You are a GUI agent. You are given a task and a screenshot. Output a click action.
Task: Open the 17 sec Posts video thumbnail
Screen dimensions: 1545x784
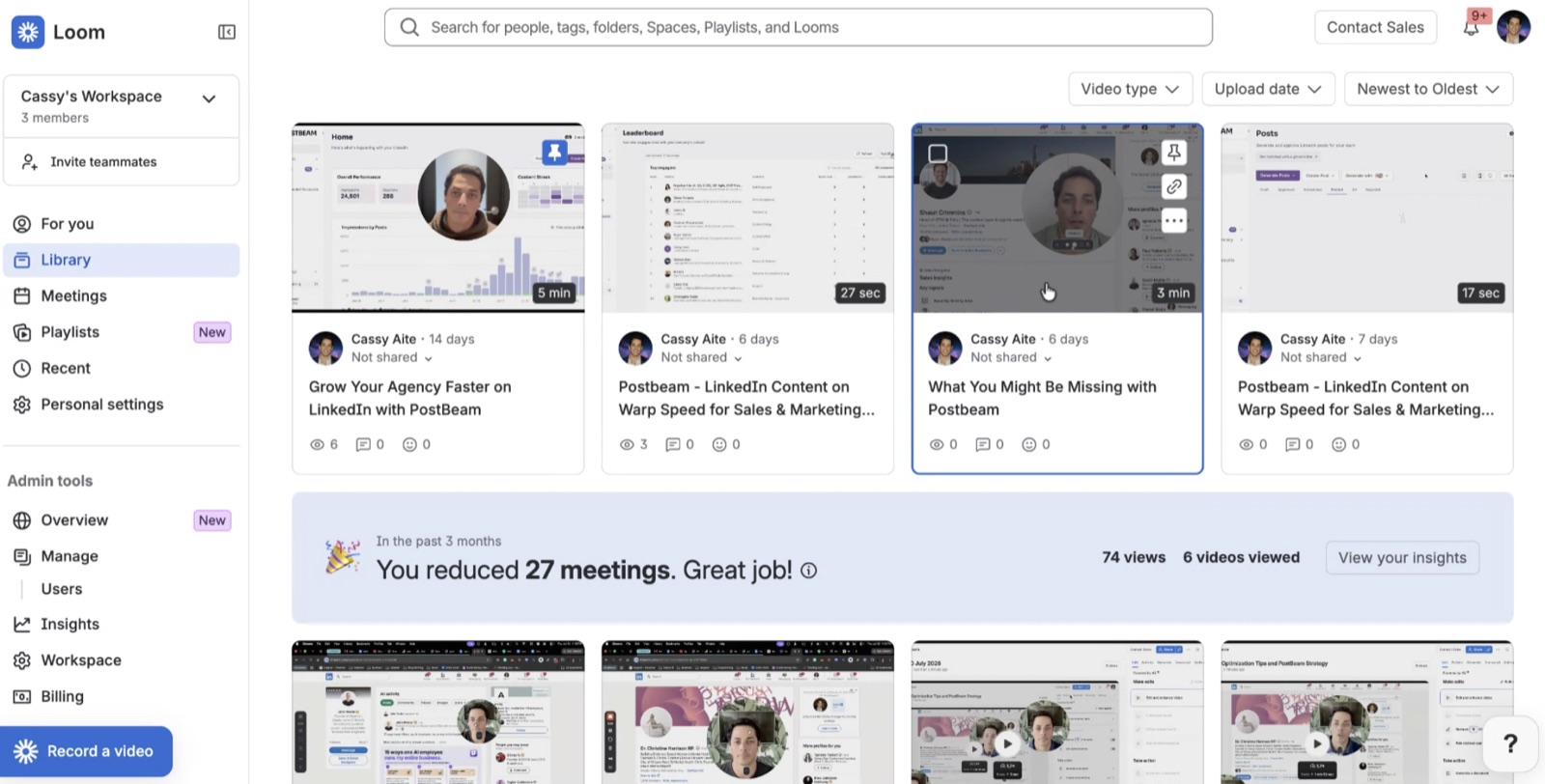coord(1367,218)
